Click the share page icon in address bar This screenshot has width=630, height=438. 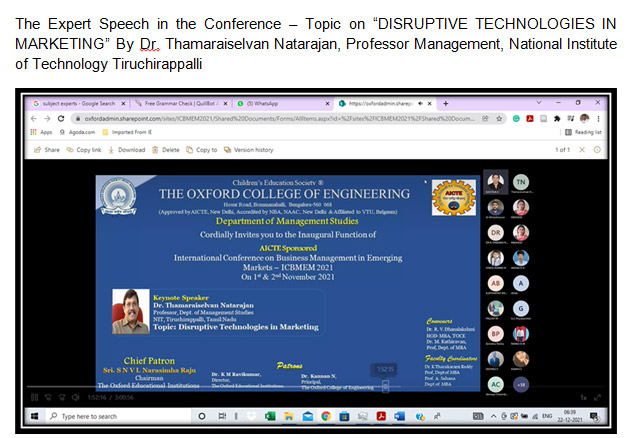tap(485, 119)
